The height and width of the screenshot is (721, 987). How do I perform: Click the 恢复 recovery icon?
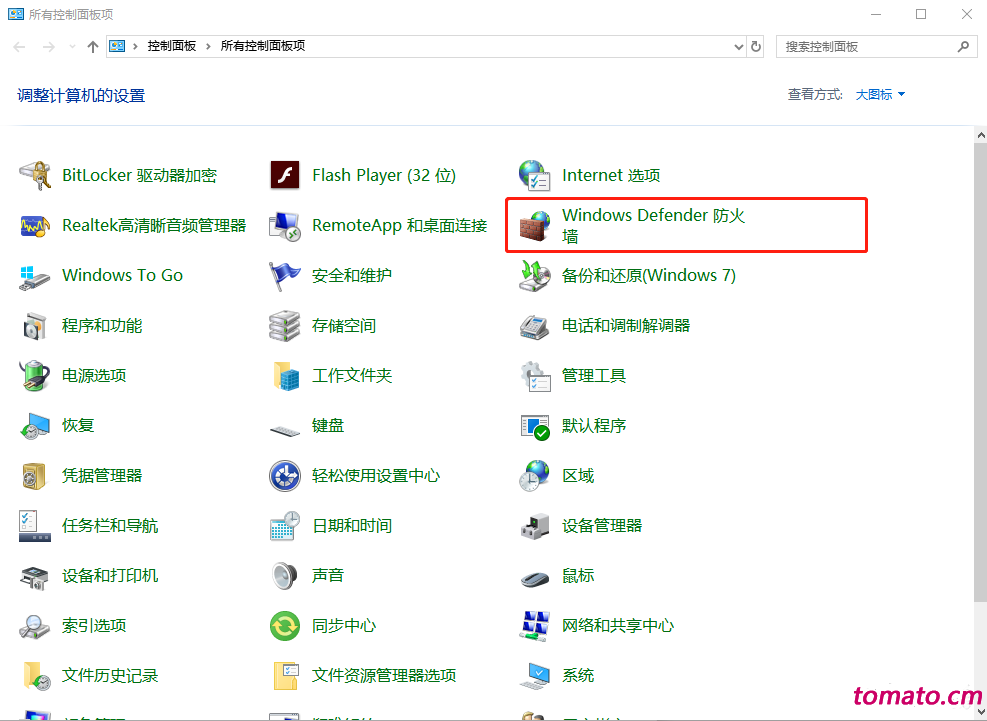tap(35, 426)
